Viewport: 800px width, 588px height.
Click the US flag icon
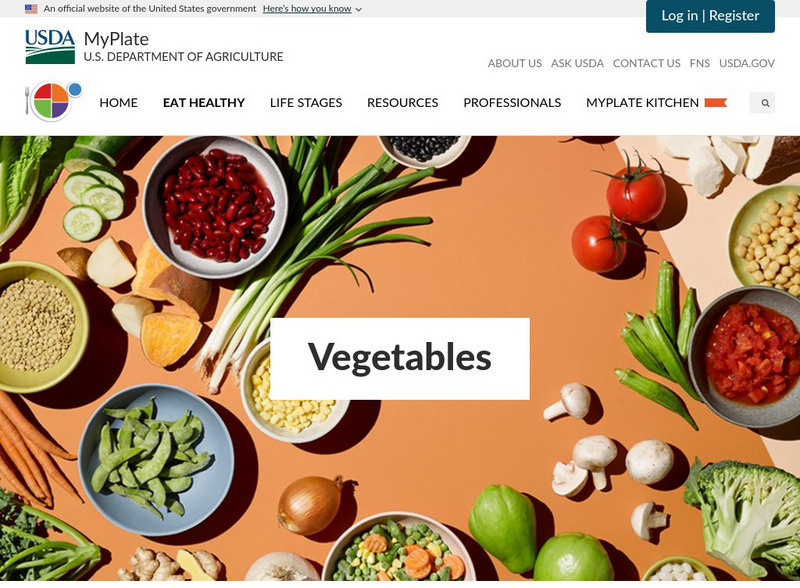(x=31, y=9)
